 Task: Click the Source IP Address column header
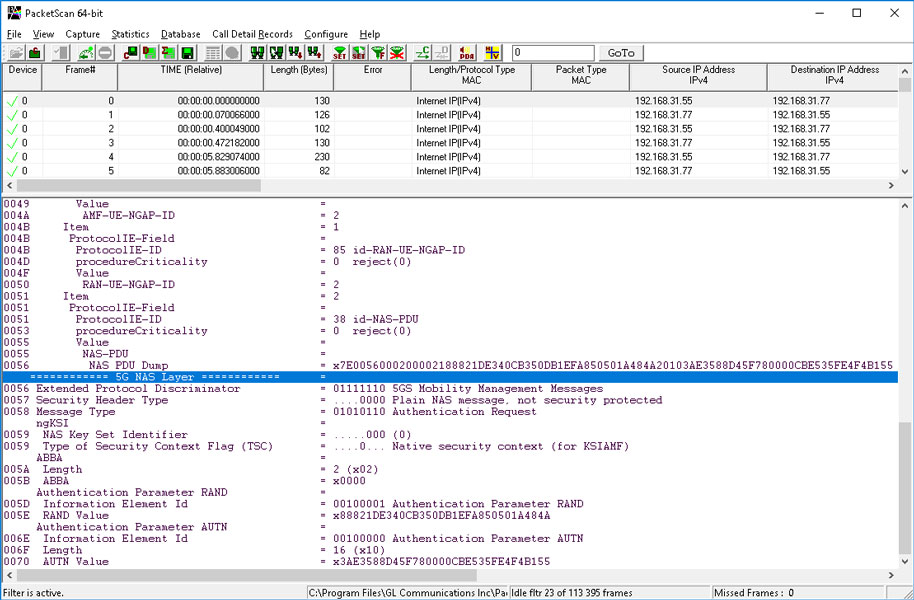tap(698, 77)
